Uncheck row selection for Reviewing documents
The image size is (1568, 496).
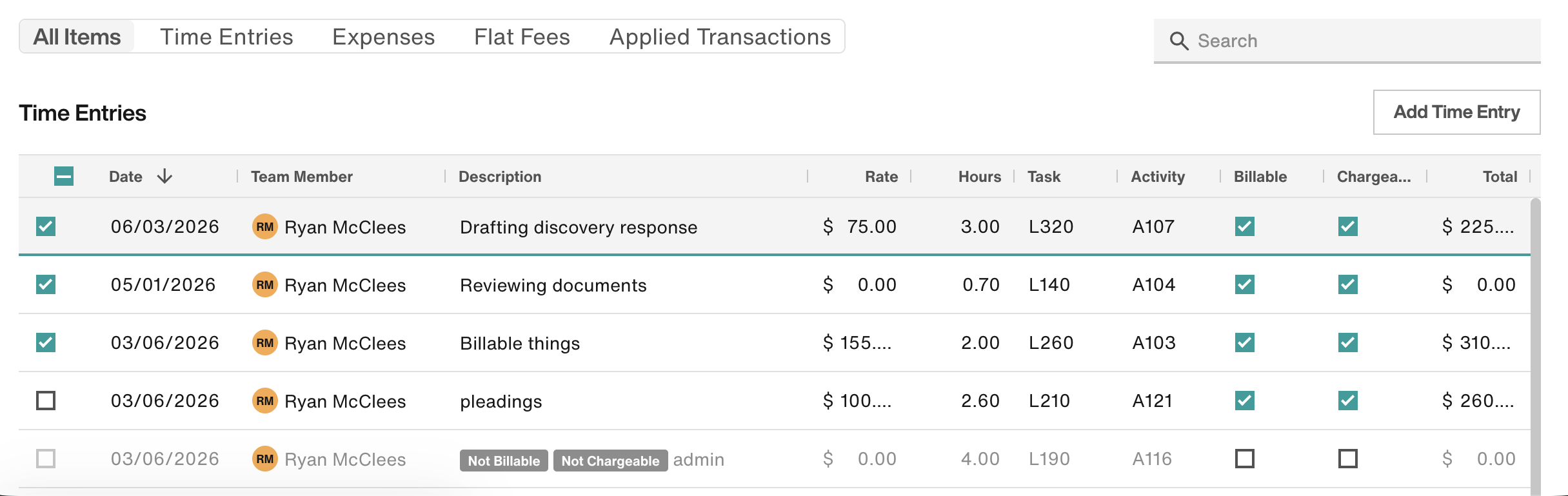(x=46, y=284)
